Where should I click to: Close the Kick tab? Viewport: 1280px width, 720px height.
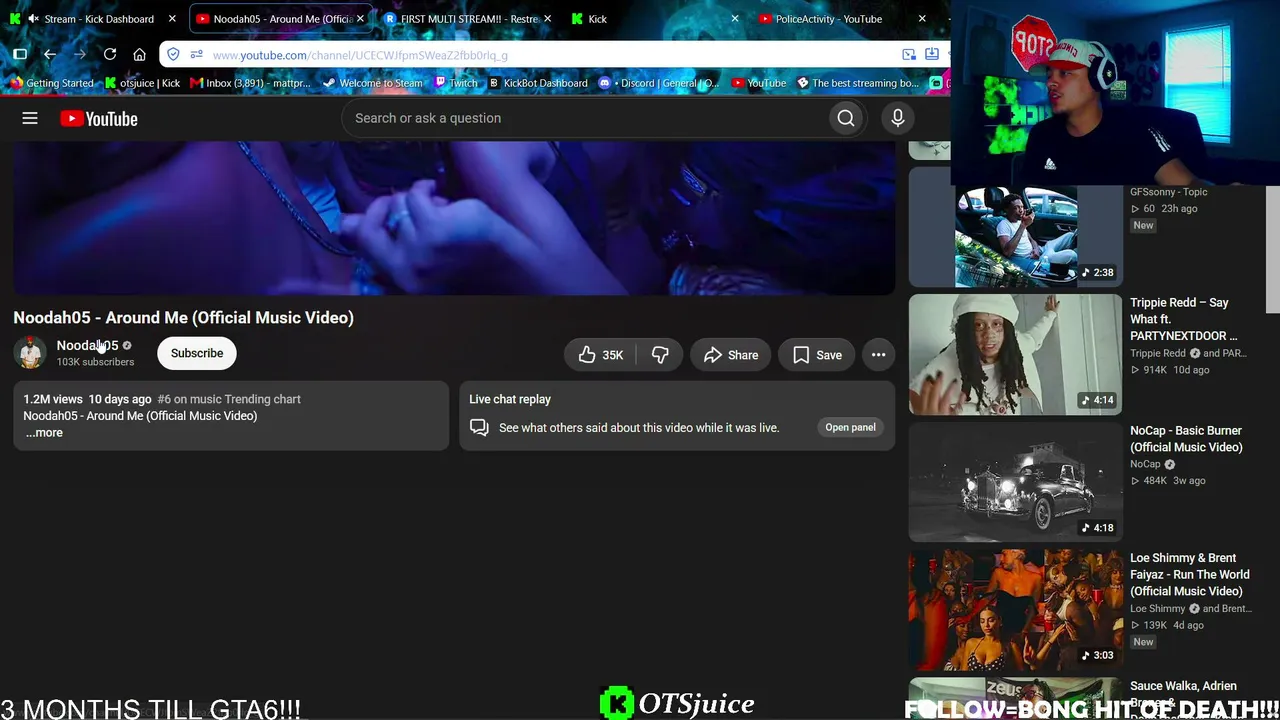point(735,19)
